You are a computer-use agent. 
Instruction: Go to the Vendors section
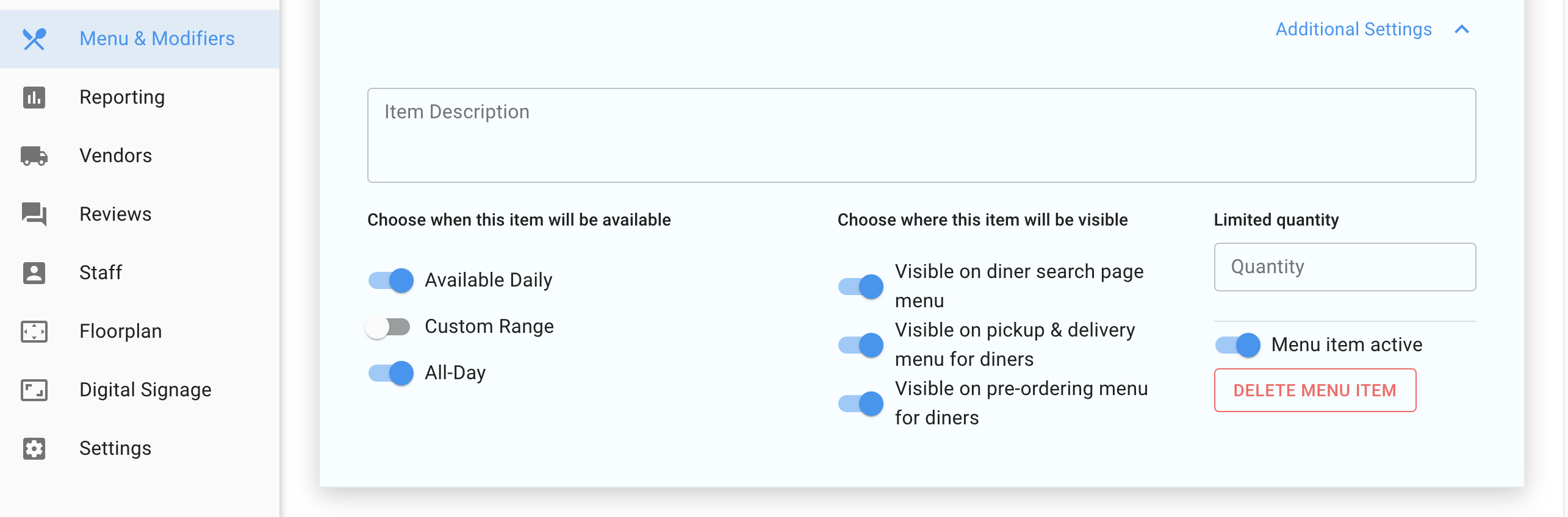click(x=115, y=156)
